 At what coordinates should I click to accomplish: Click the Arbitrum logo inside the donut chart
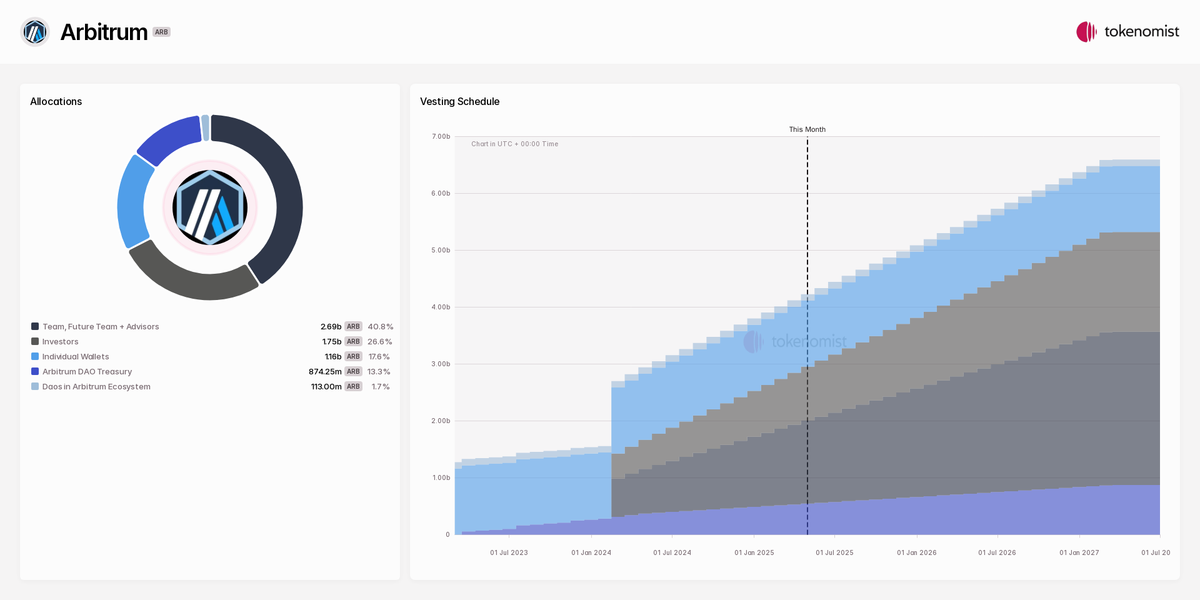pos(210,207)
